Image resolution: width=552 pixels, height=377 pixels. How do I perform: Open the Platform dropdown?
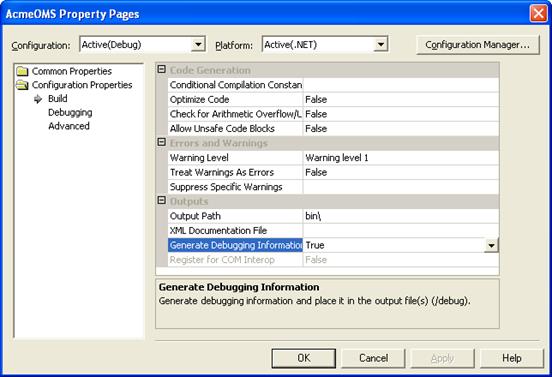(381, 45)
